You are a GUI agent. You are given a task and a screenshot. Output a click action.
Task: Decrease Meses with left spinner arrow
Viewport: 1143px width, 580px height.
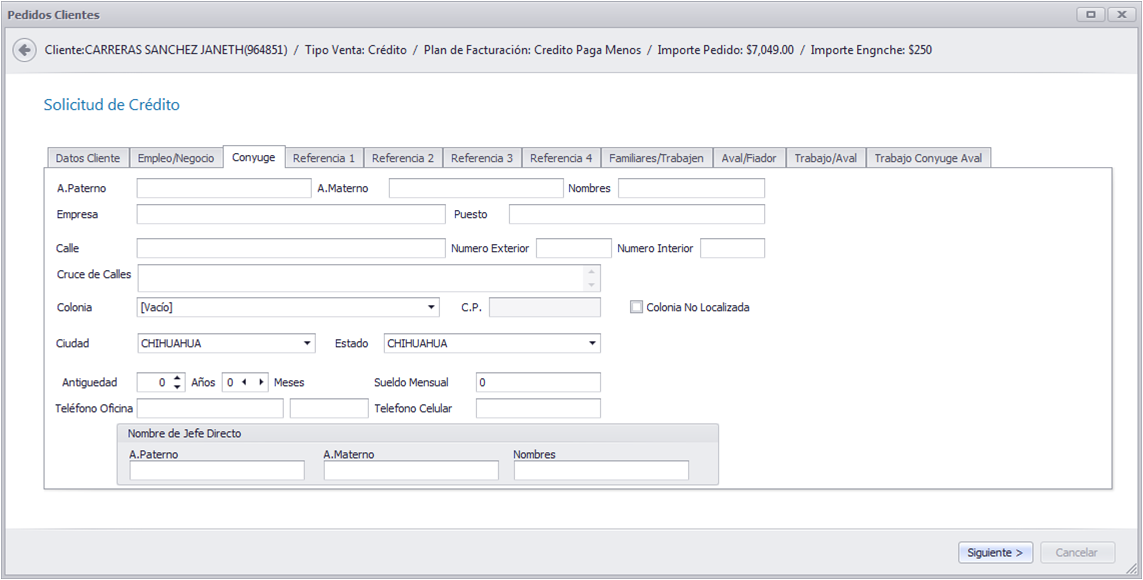pyautogui.click(x=244, y=382)
